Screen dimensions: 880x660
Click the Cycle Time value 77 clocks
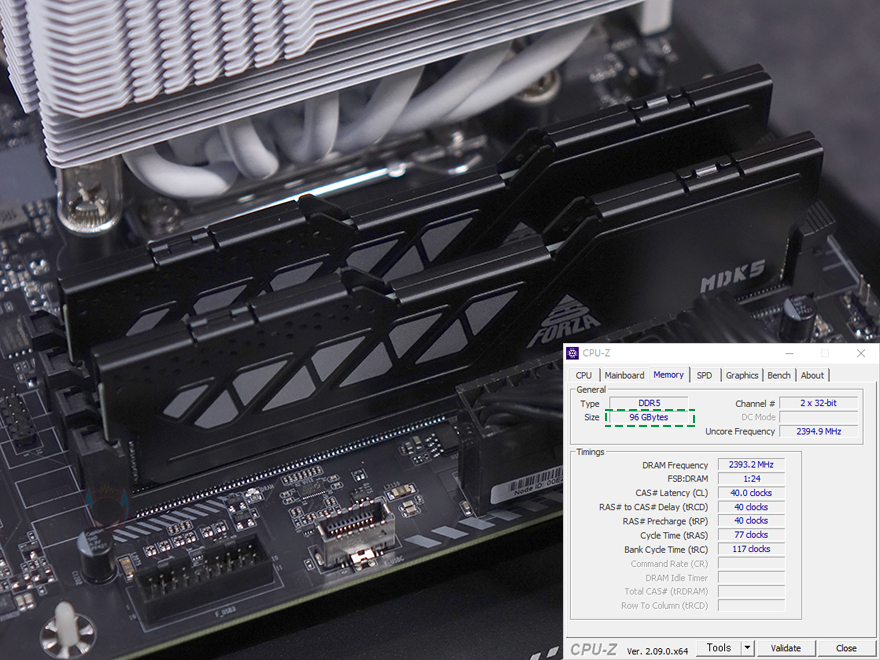[x=751, y=535]
